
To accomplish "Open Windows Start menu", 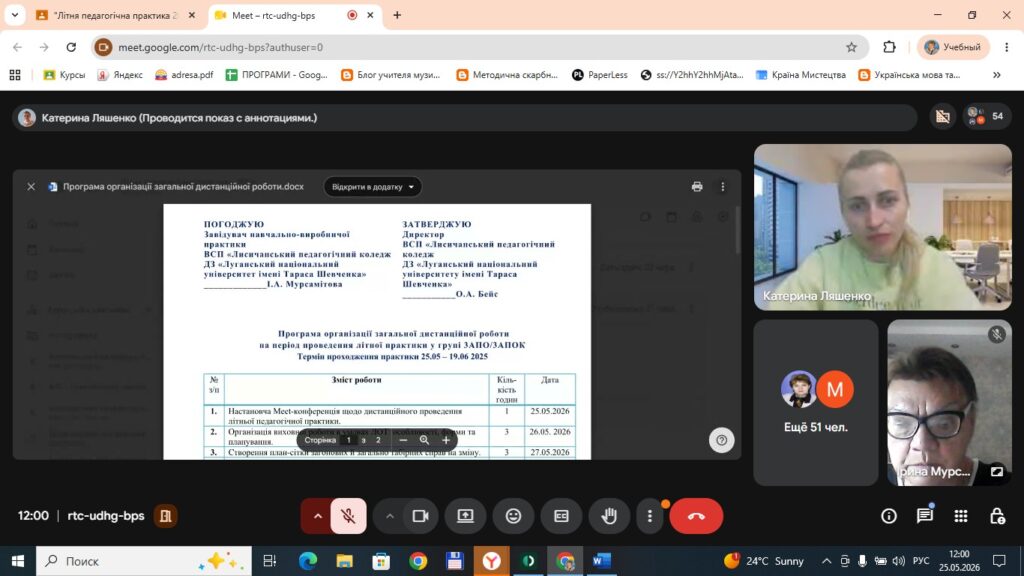I will pyautogui.click(x=18, y=561).
